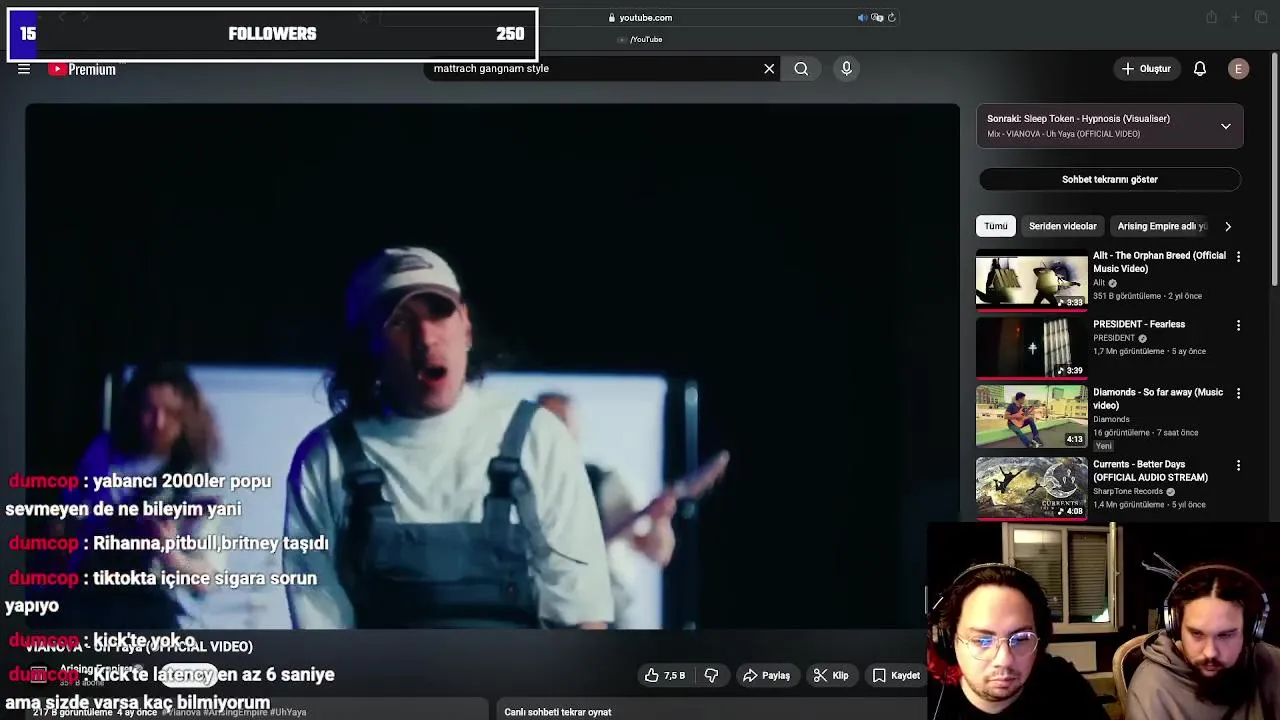
Task: Open a new Safari tab with plus icon
Action: pos(1236,17)
